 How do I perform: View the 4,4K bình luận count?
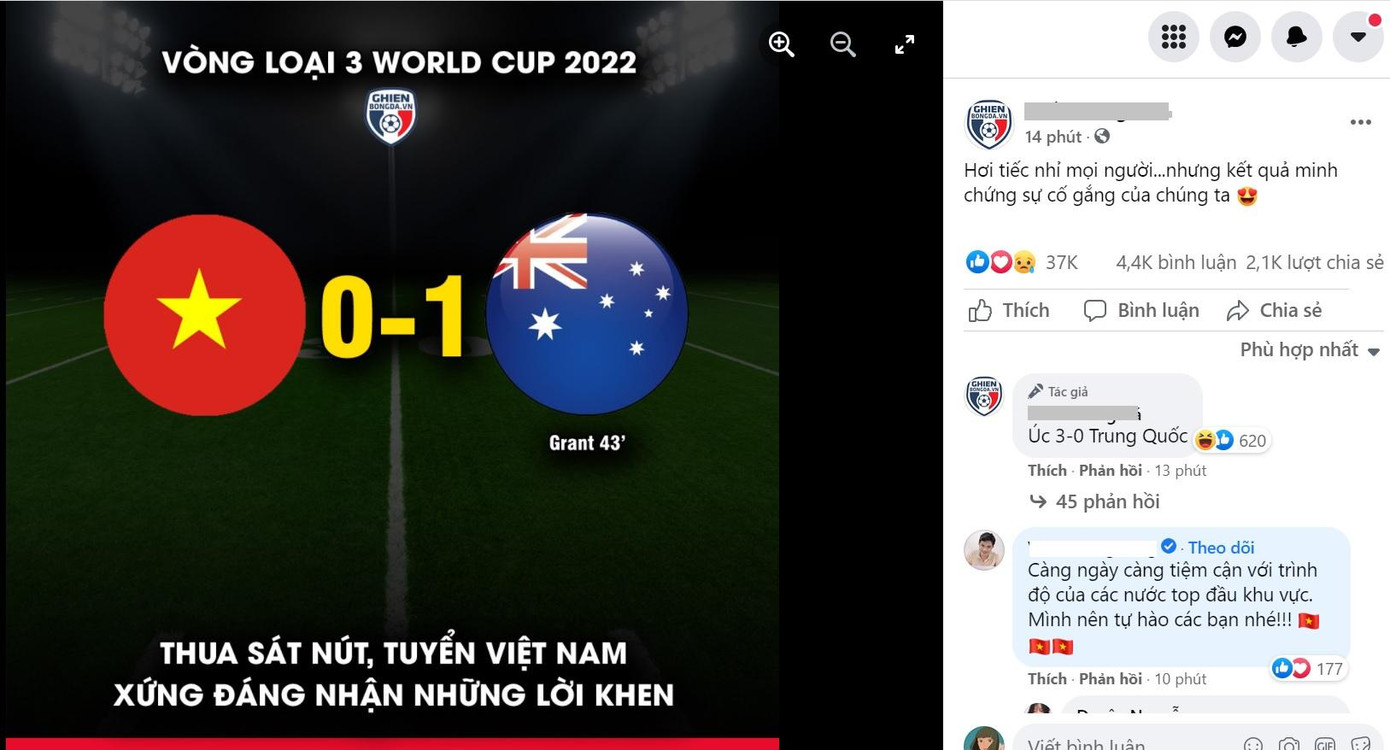click(x=1176, y=262)
